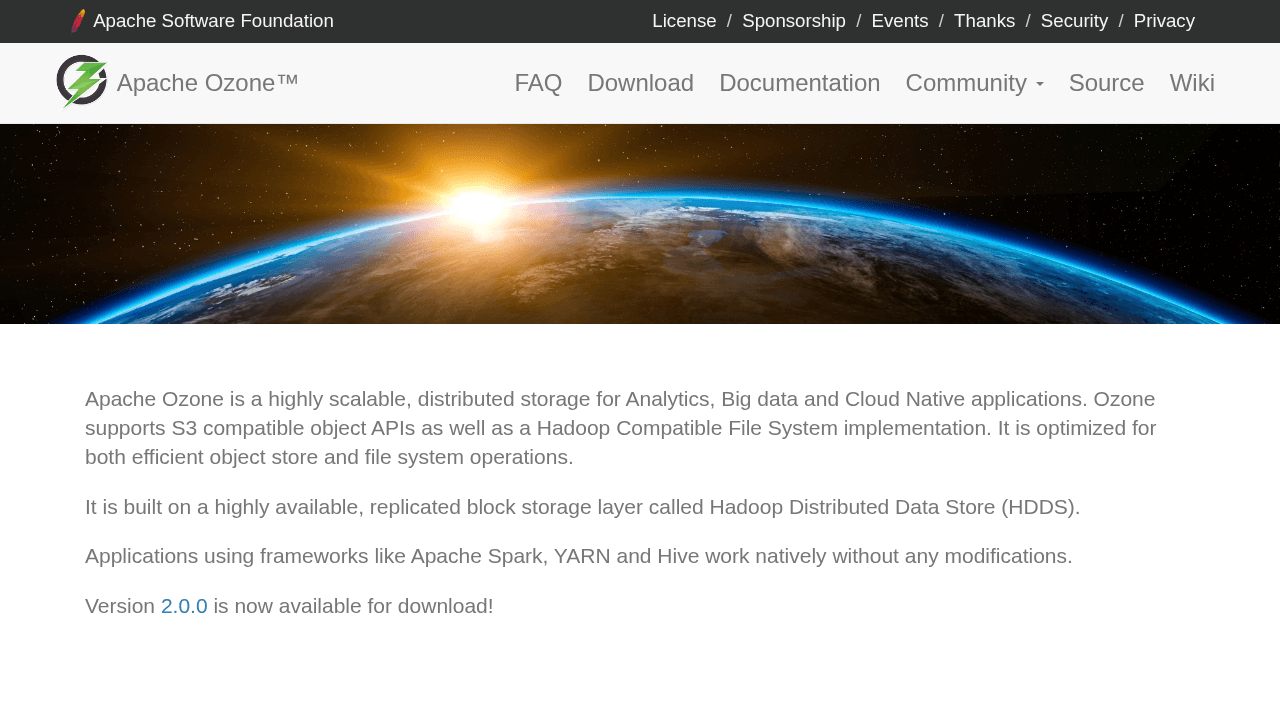Visit the Events link
Image resolution: width=1280 pixels, height=720 pixels.
point(899,21)
